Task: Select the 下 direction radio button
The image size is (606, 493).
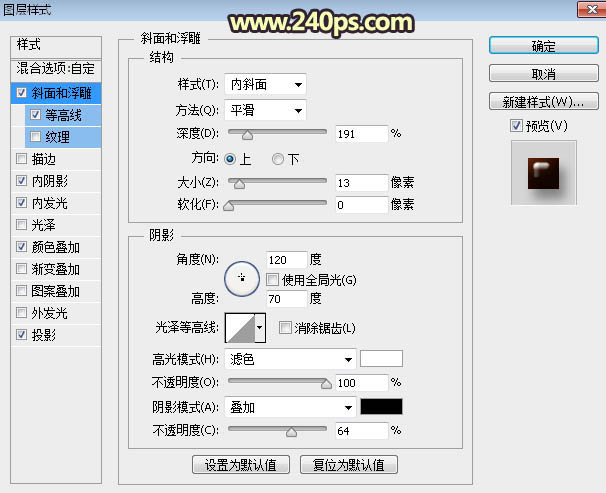Action: point(277,159)
